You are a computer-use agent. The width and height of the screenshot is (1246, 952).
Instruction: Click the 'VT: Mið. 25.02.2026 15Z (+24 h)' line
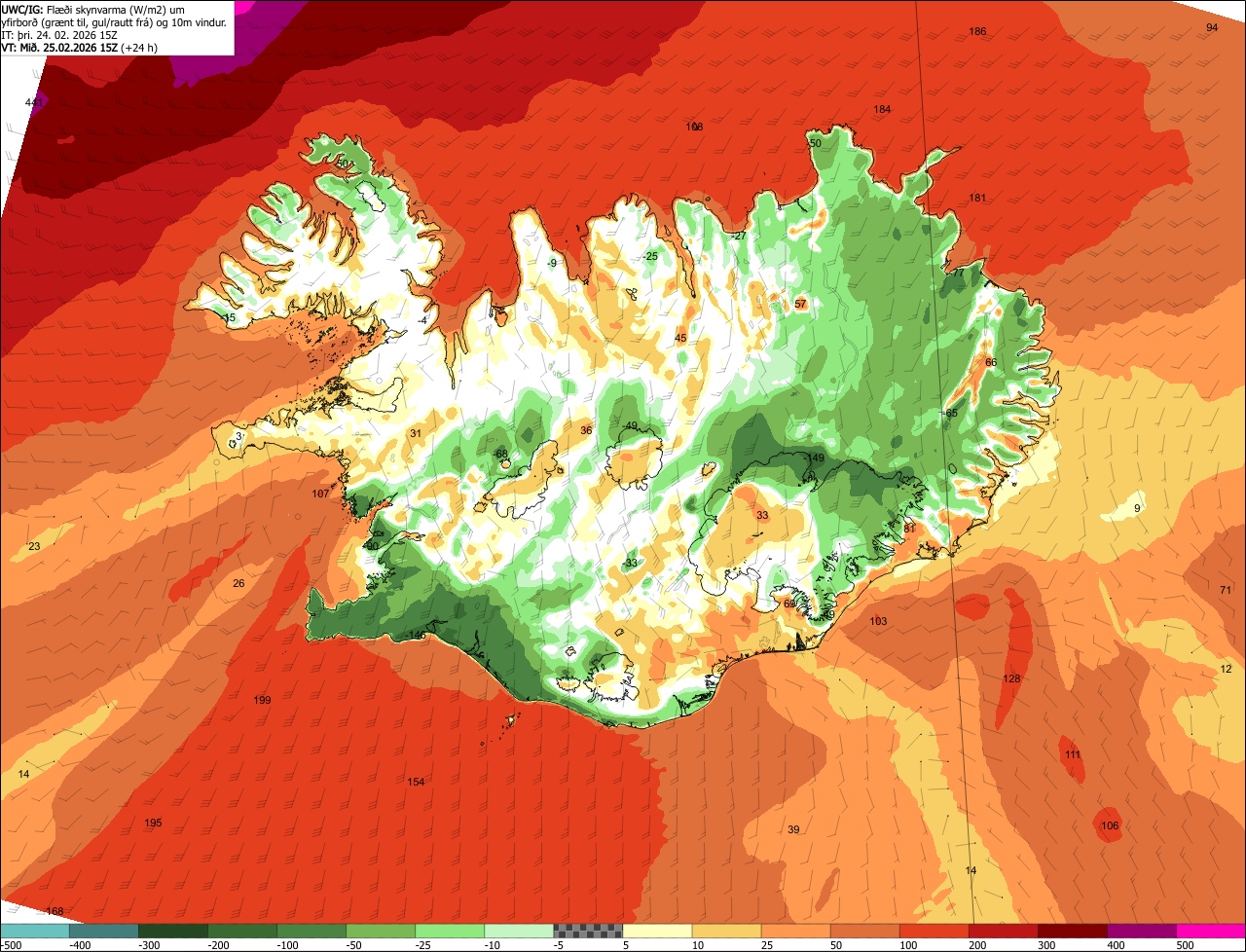(80, 47)
